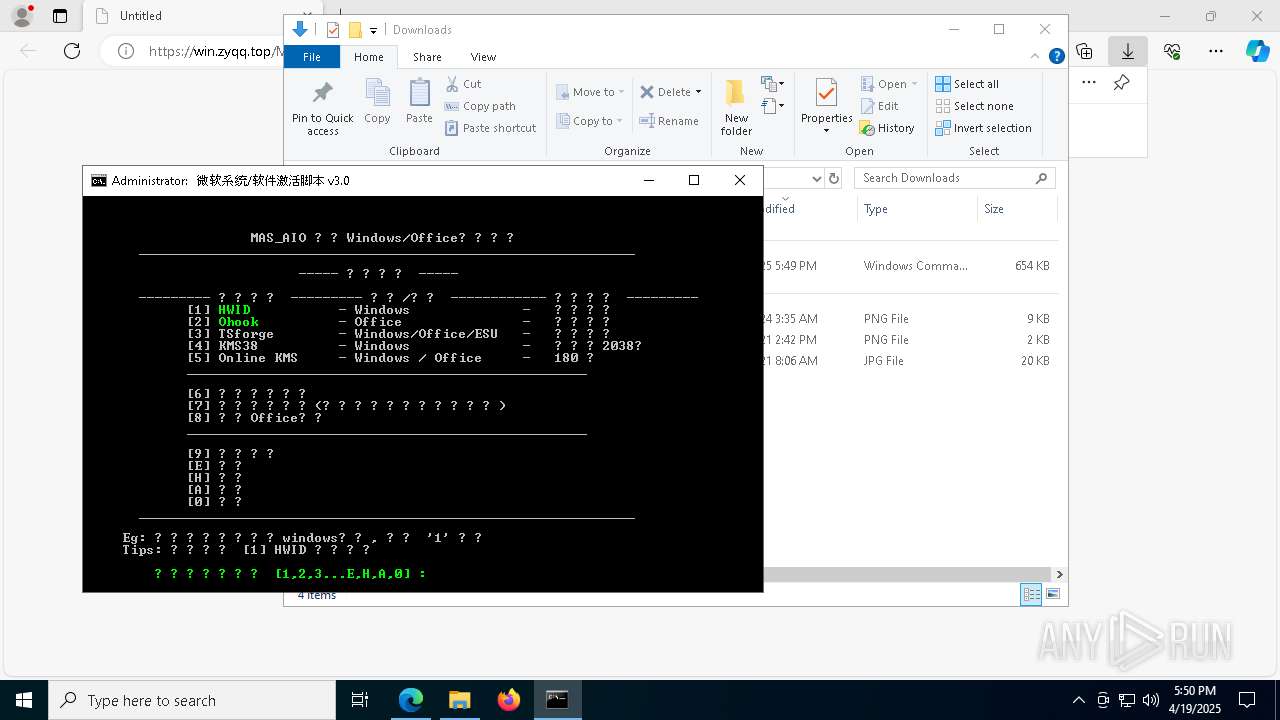The width and height of the screenshot is (1280, 720).
Task: Click the volume icon in system tray
Action: [1150, 700]
